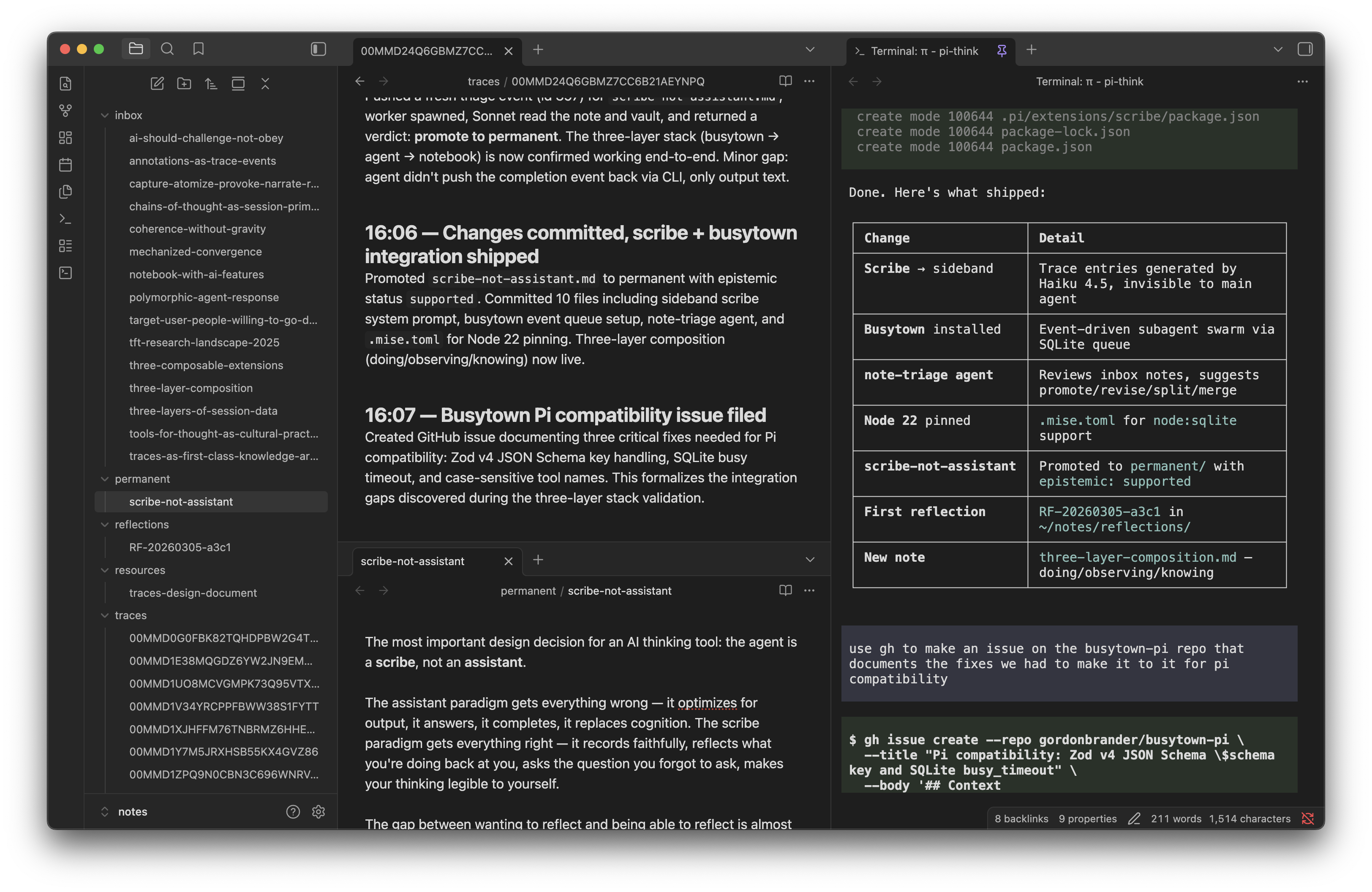Toggle the right sidebar panel
Image resolution: width=1372 pixels, height=892 pixels.
(x=1304, y=49)
